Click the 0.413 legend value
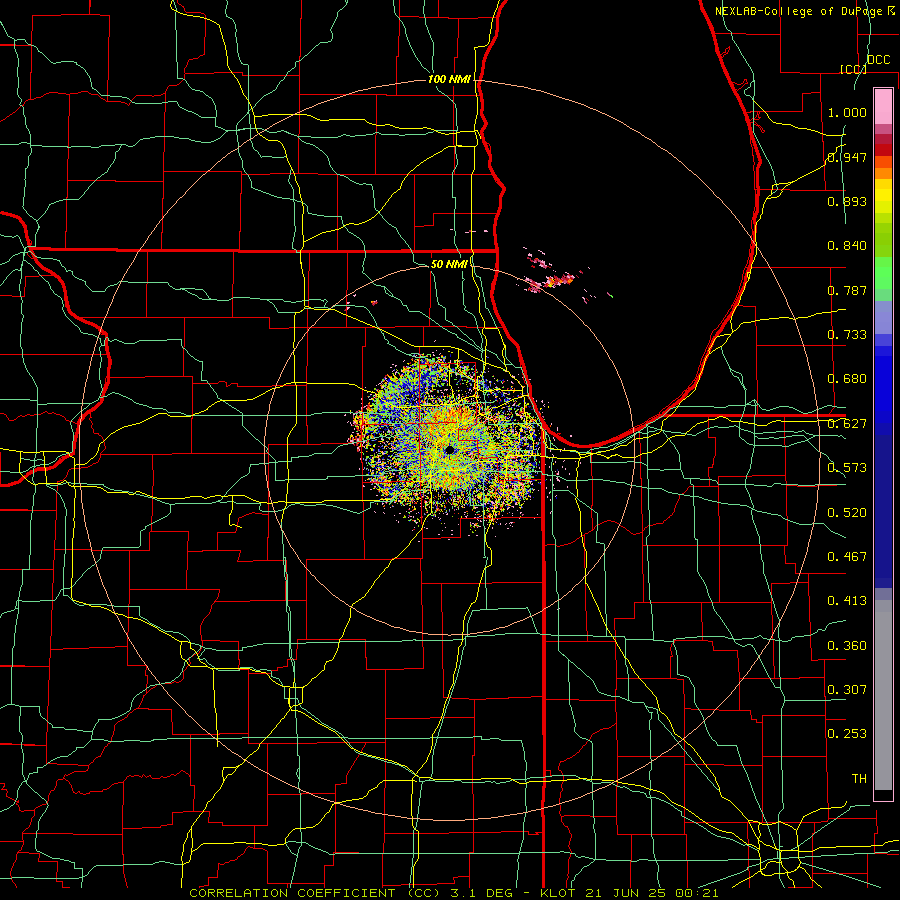Image resolution: width=900 pixels, height=900 pixels. pos(847,601)
